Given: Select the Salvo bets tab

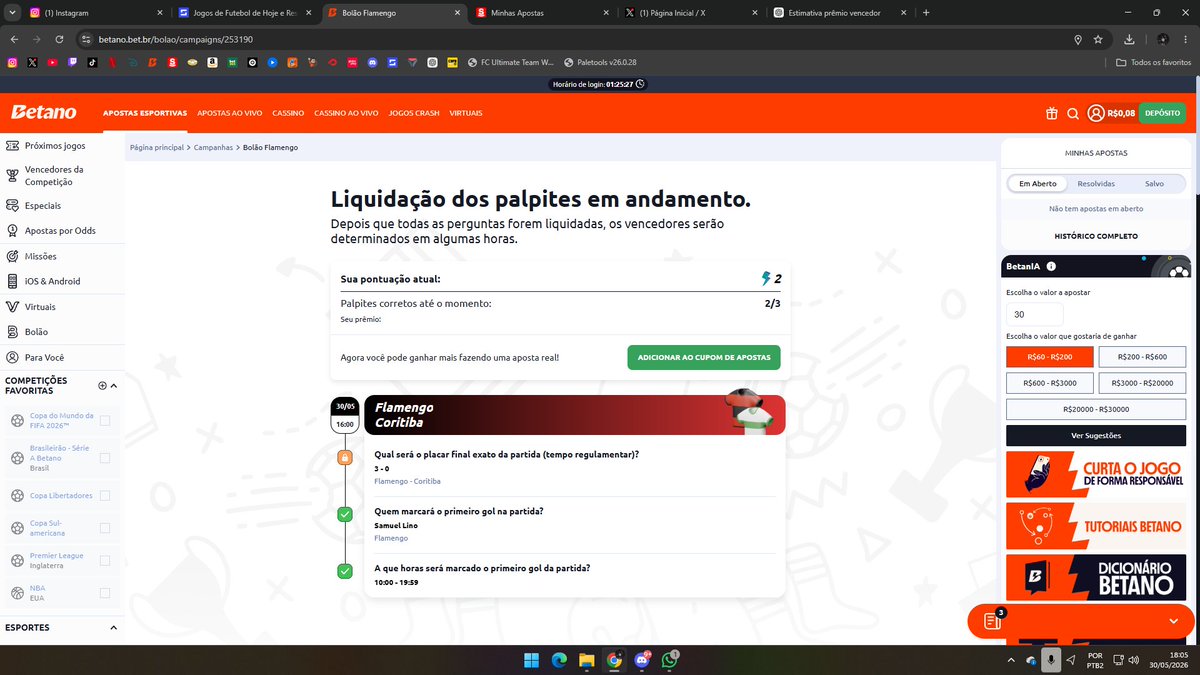Looking at the screenshot, I should (1154, 184).
